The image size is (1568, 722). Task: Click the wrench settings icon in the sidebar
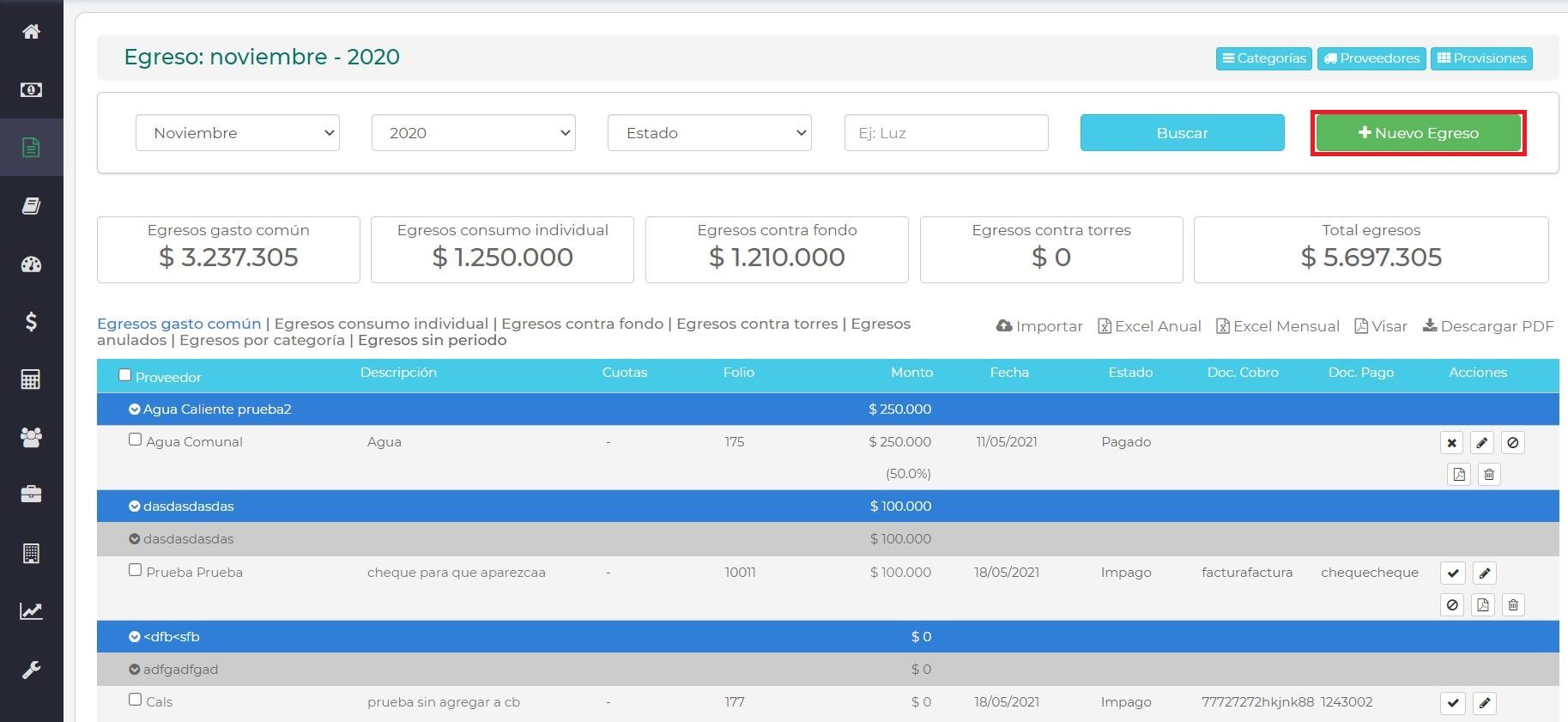31,670
